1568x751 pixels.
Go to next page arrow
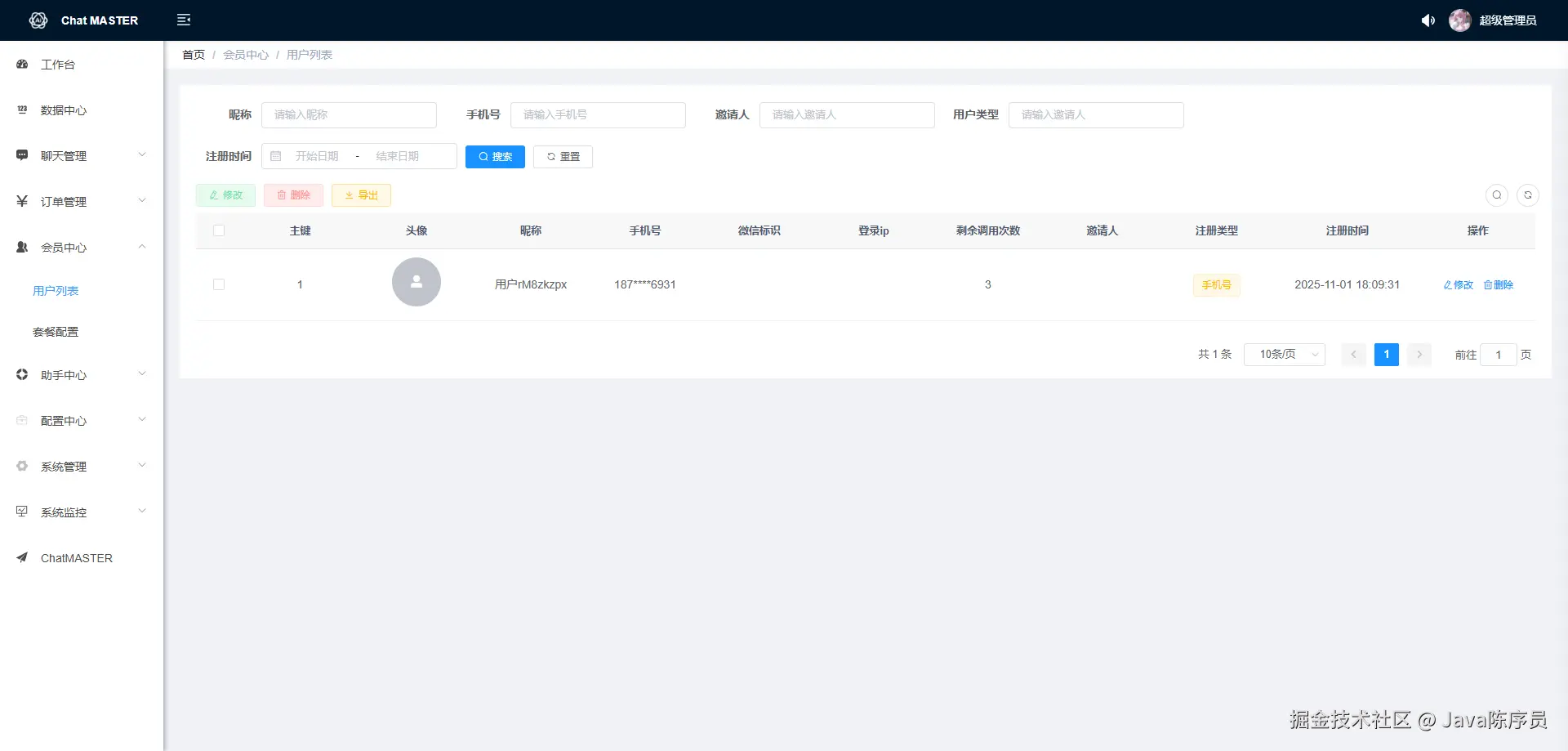[1419, 355]
